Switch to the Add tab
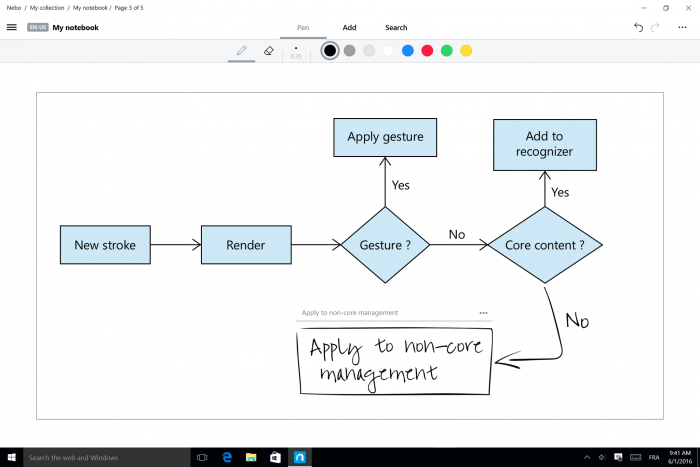 [x=349, y=28]
